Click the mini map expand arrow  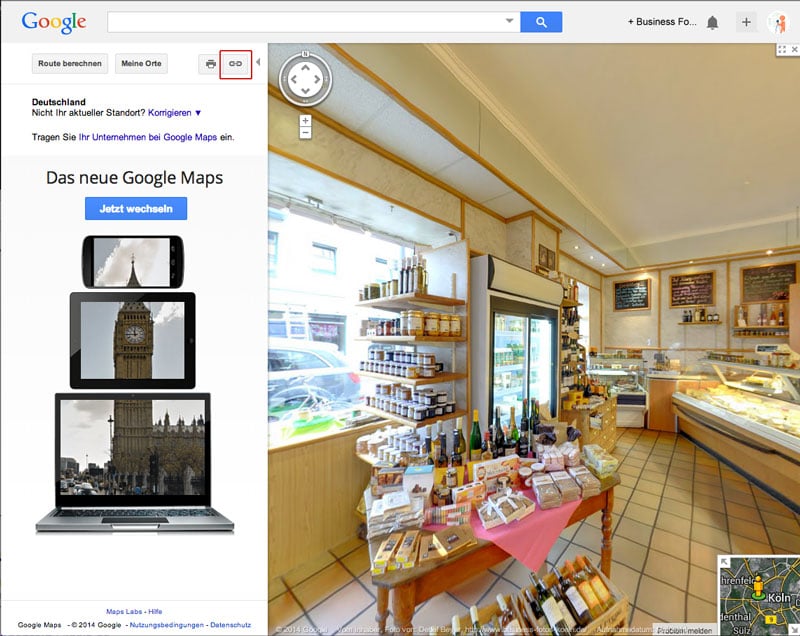pyautogui.click(x=723, y=563)
